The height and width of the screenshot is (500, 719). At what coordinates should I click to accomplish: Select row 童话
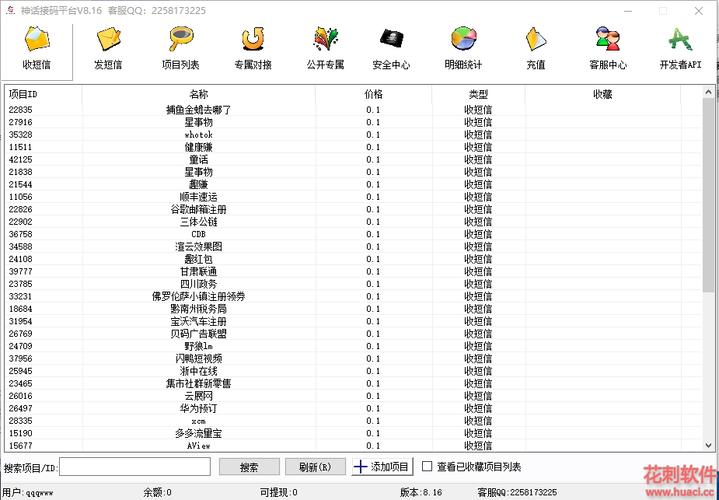(x=353, y=159)
